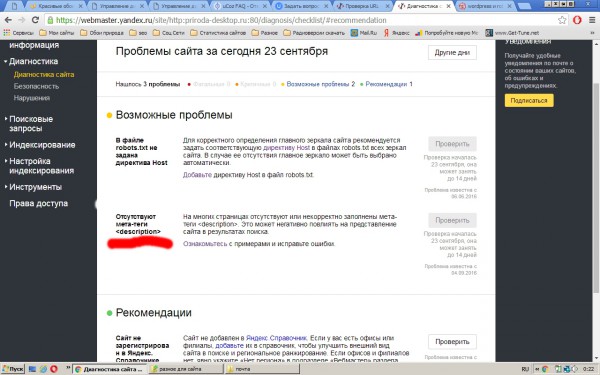Viewport: 600px width, 375px height.
Task: Switch to почта taskbar window
Action: 262,369
